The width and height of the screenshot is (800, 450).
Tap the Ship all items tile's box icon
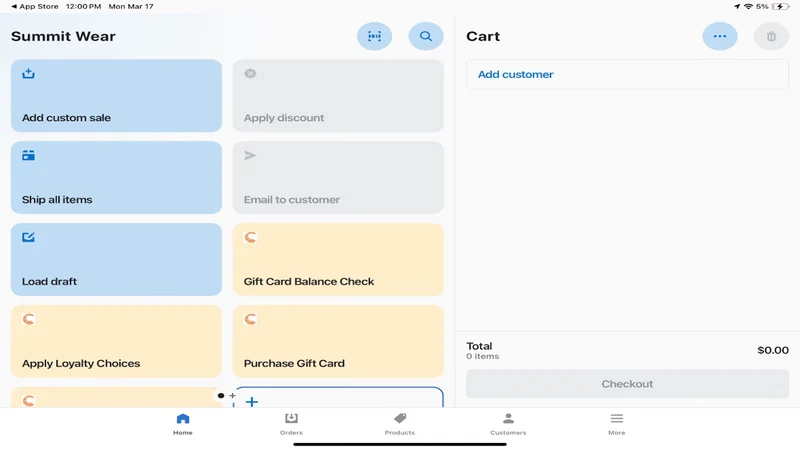pyautogui.click(x=29, y=156)
